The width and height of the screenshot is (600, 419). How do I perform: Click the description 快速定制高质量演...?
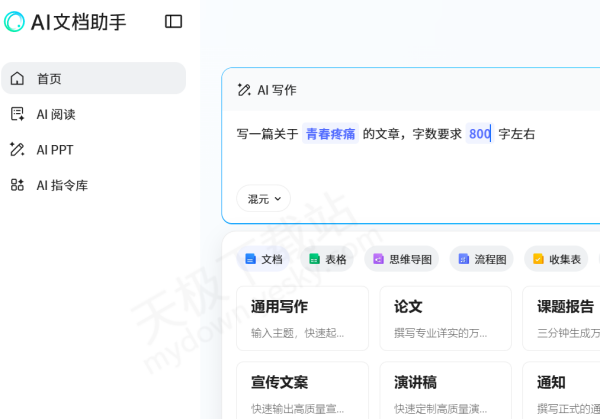440,409
